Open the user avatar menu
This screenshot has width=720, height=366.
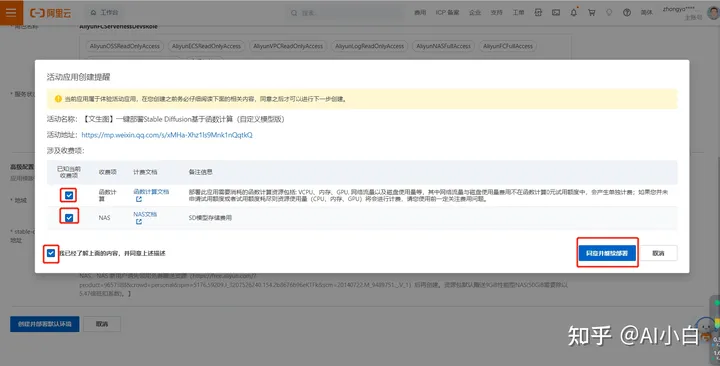(x=714, y=13)
